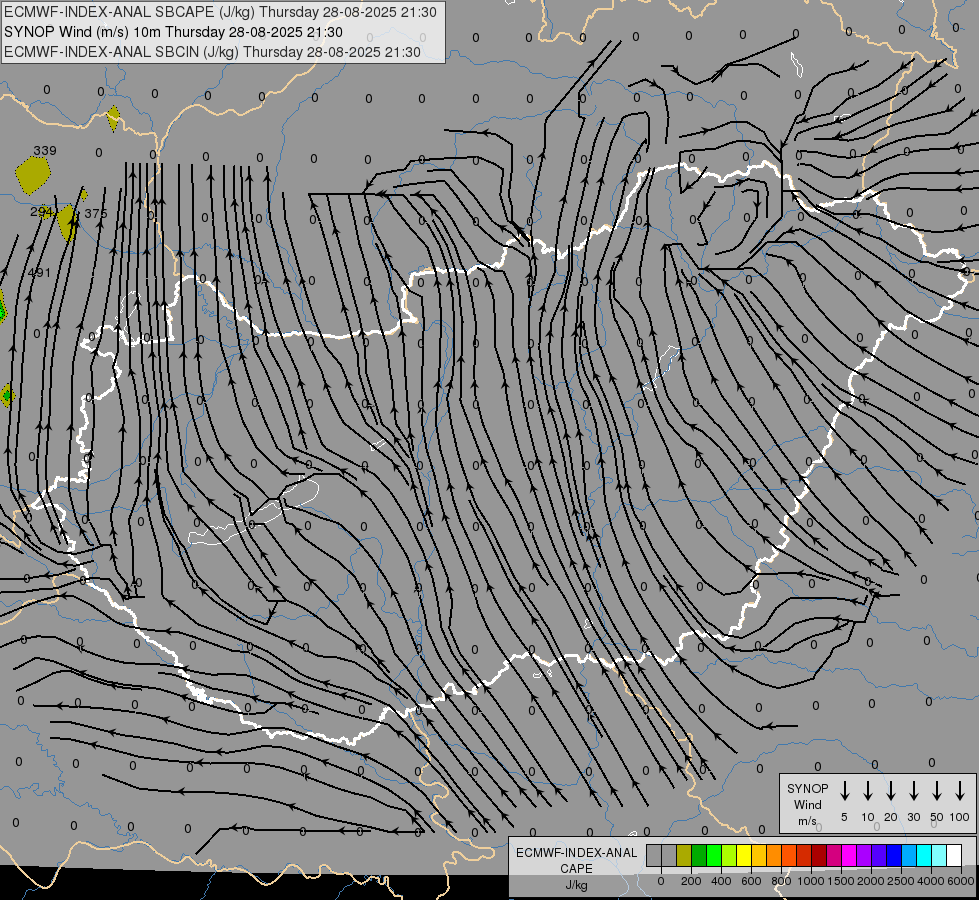The width and height of the screenshot is (979, 900).
Task: Click the 20 m/s wind arrow in legend
Action: coord(891,791)
